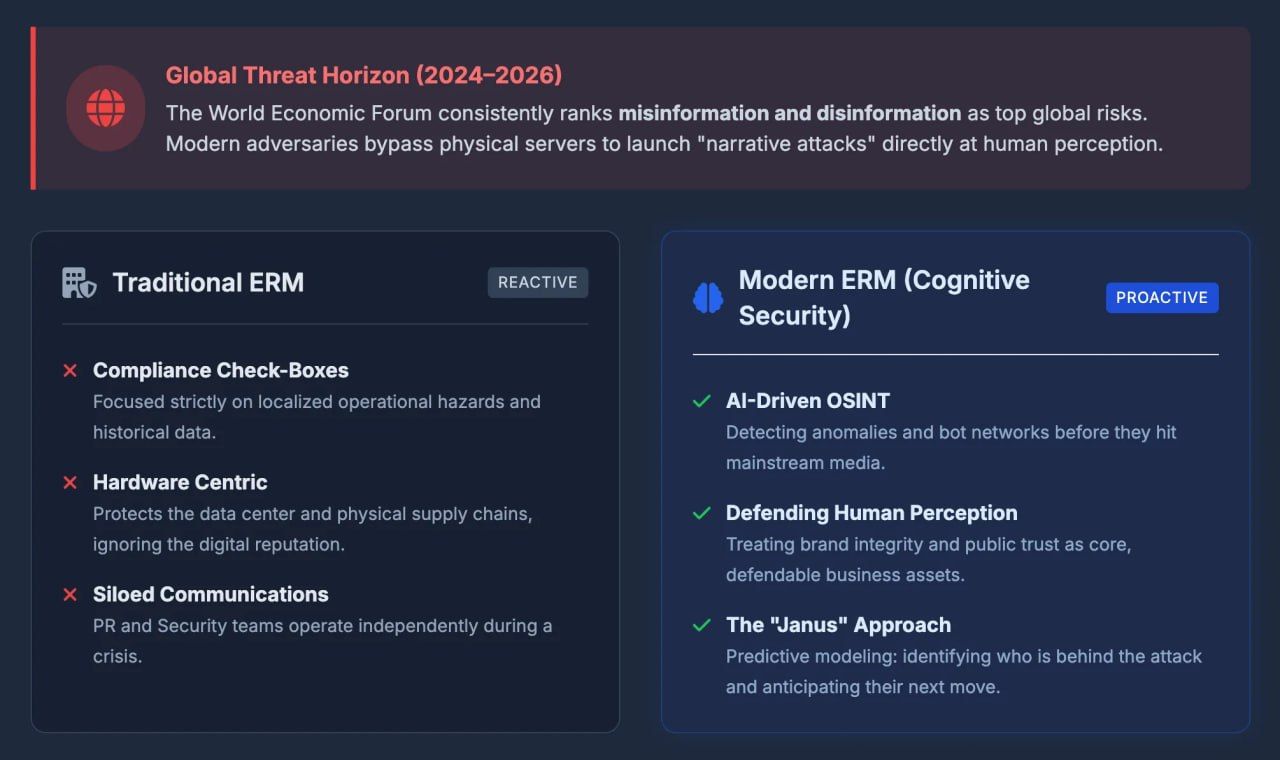
Task: Switch to the Modern ERM panel heading
Action: 884,297
